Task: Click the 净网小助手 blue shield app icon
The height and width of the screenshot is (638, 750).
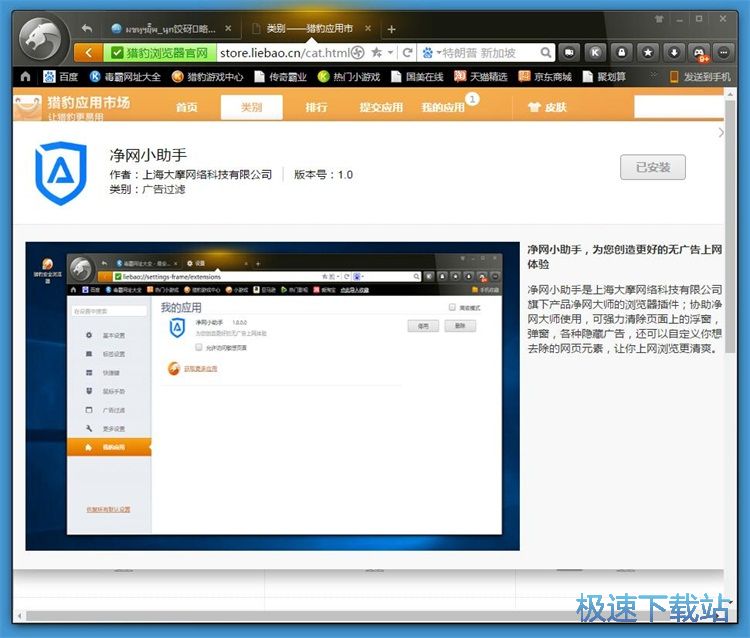Action: [61, 173]
